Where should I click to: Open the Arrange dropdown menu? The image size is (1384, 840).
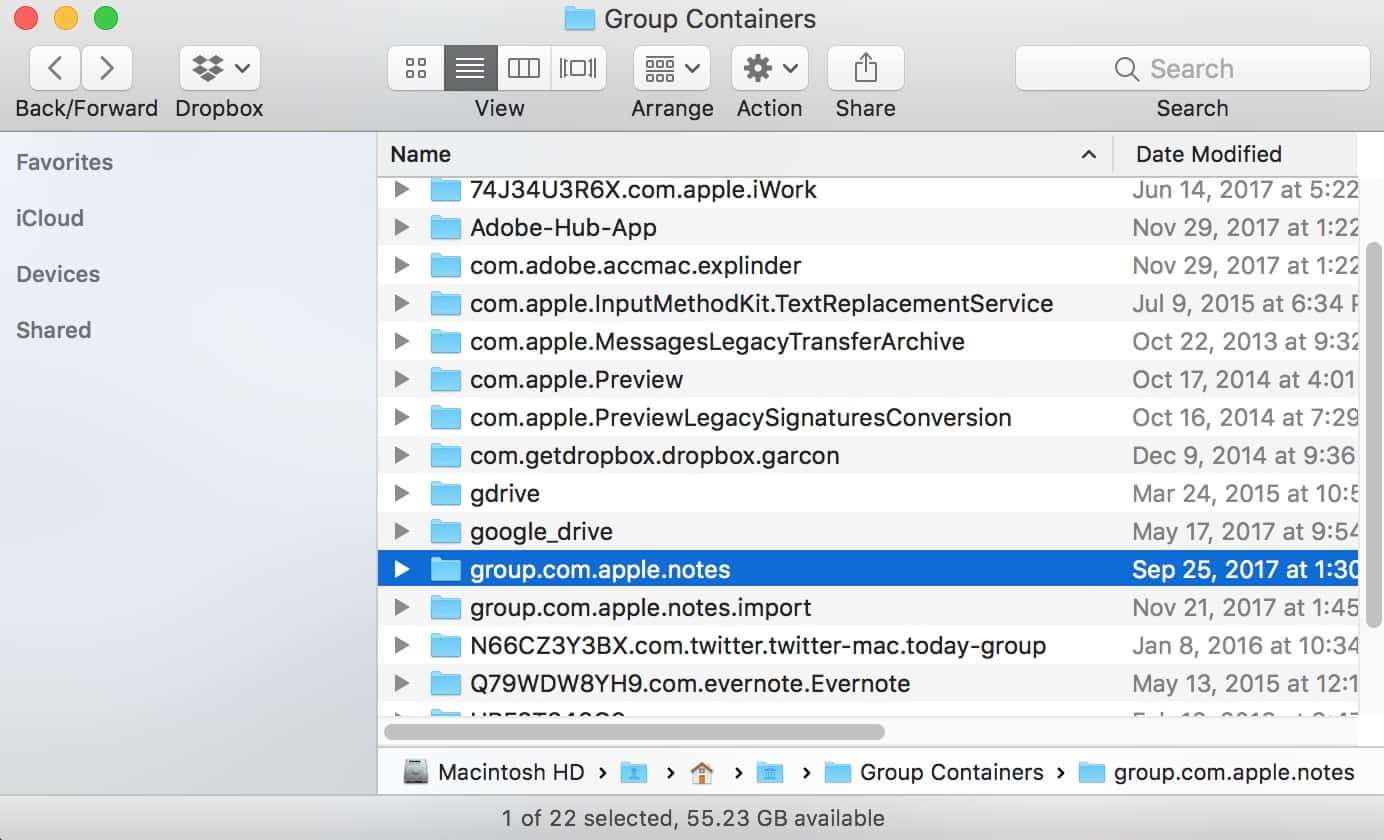pyautogui.click(x=671, y=68)
